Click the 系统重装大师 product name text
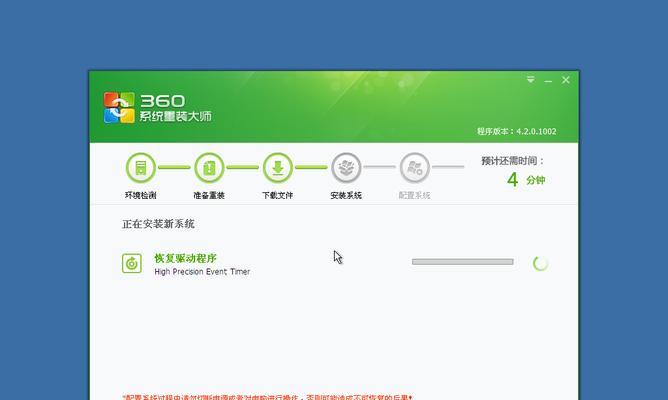This screenshot has width=668, height=400. (x=176, y=116)
